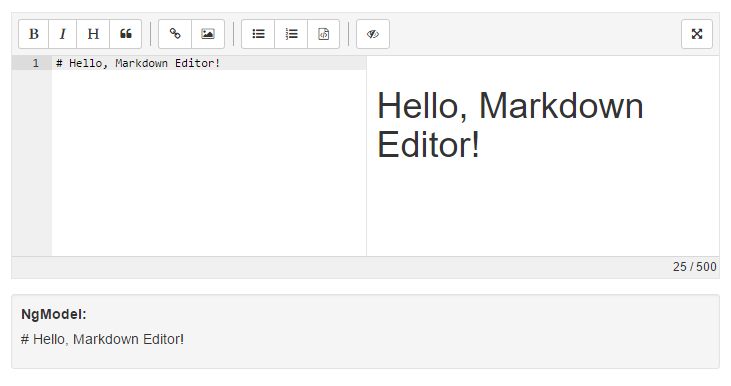Create a numbered list

291,34
